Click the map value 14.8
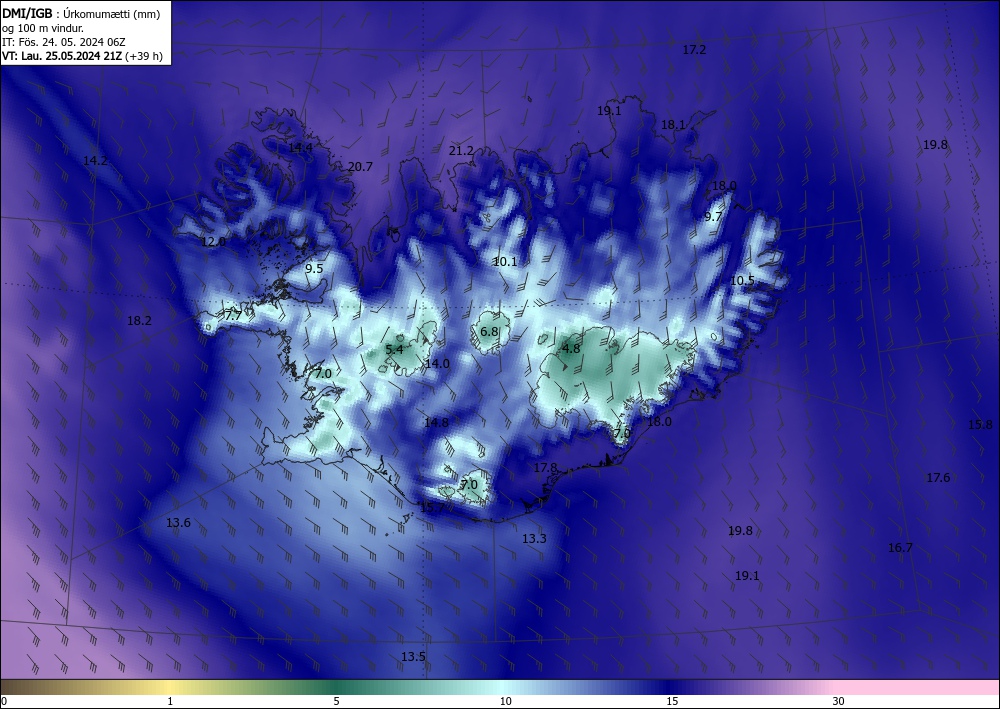The width and height of the screenshot is (1000, 709). pos(436,423)
